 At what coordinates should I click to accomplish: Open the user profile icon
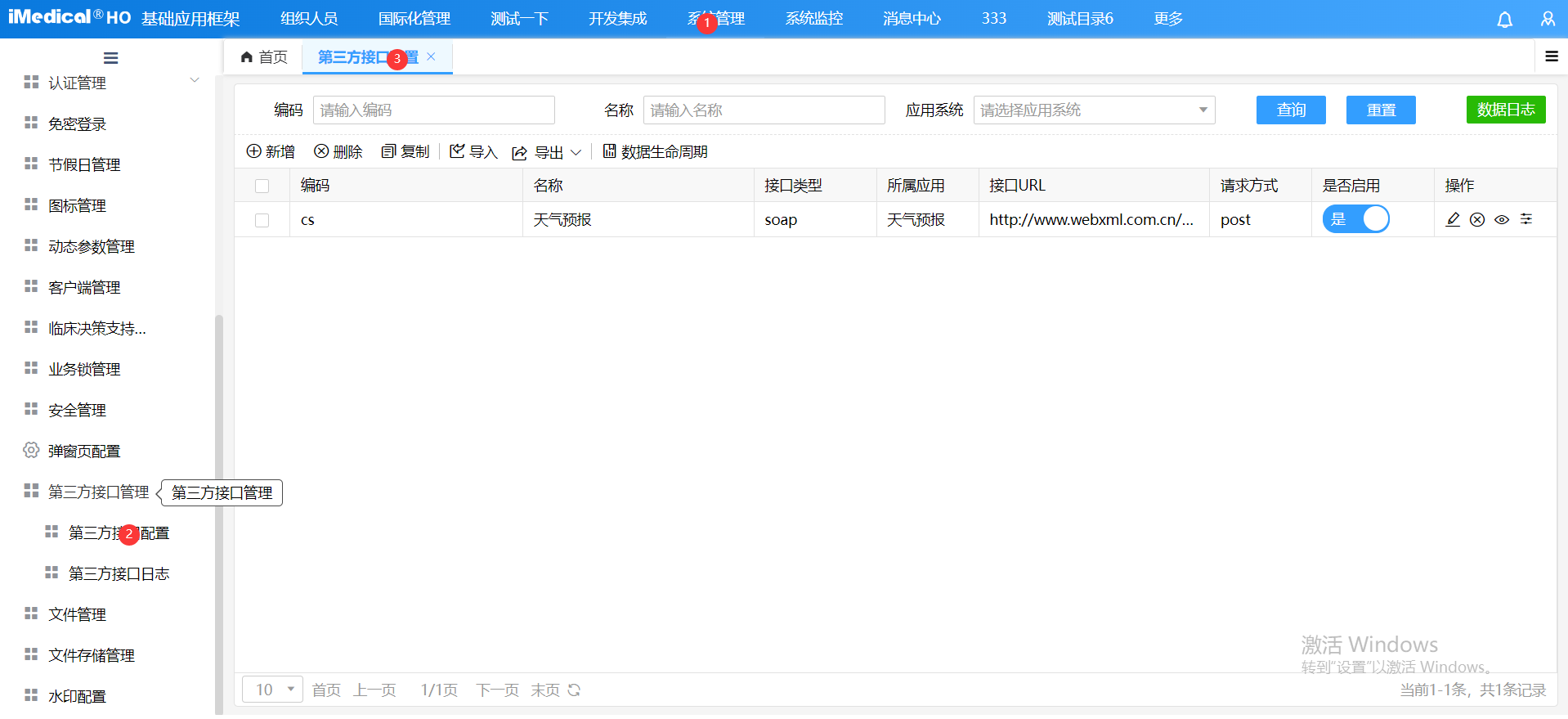(1548, 19)
